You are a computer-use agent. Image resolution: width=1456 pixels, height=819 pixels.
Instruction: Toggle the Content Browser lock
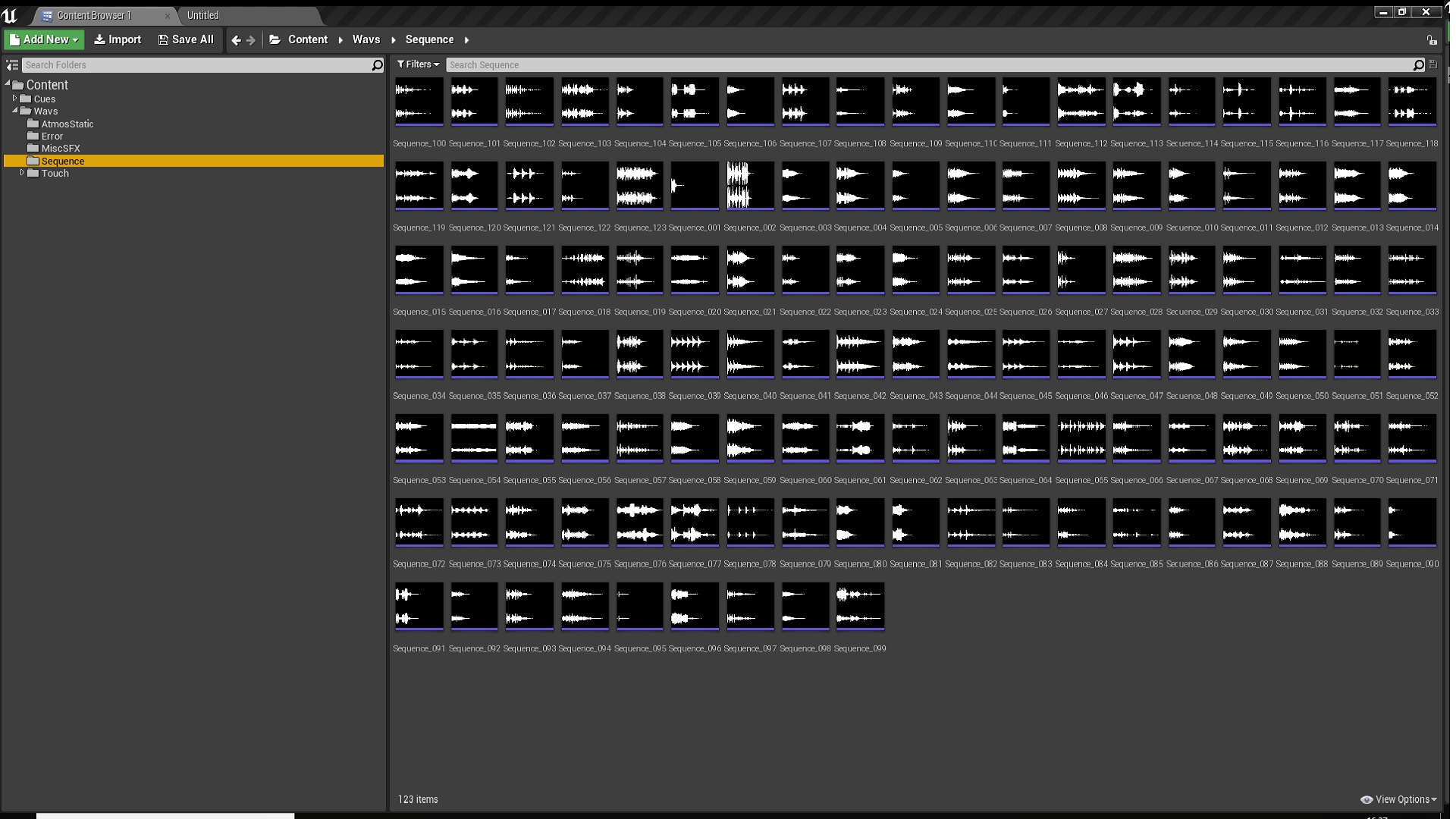click(1431, 40)
